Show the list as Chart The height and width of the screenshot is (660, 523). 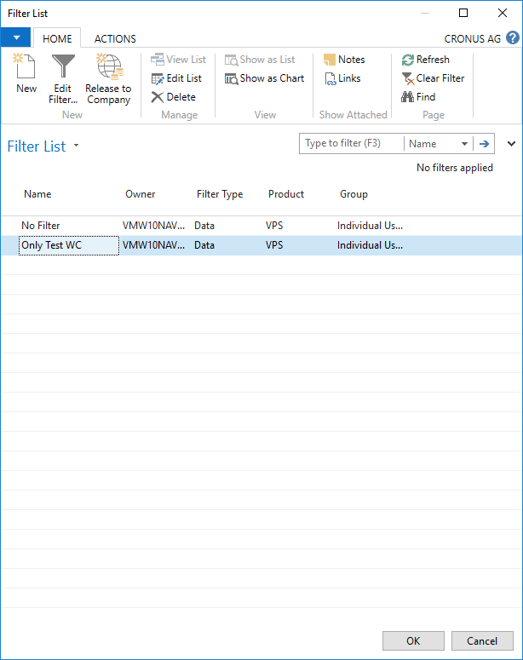tap(265, 78)
